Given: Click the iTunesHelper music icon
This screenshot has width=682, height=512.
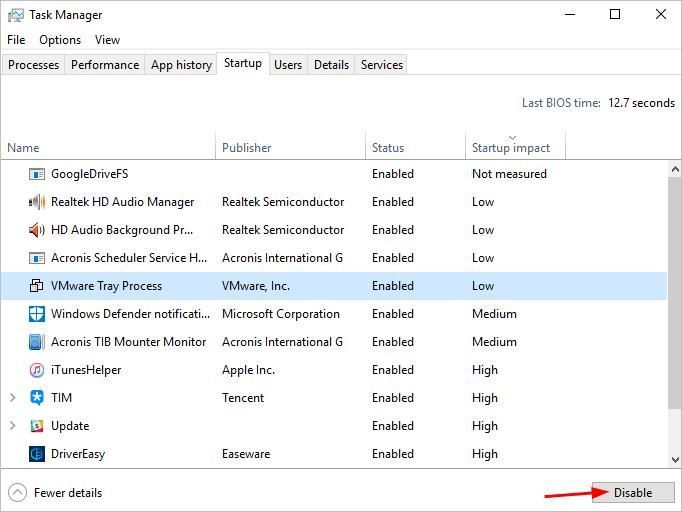Looking at the screenshot, I should 37,370.
